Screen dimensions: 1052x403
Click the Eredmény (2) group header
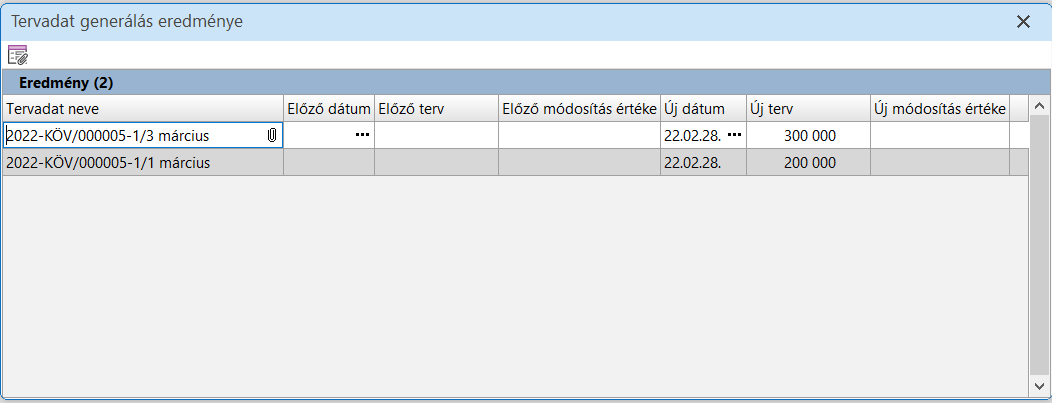coord(66,82)
